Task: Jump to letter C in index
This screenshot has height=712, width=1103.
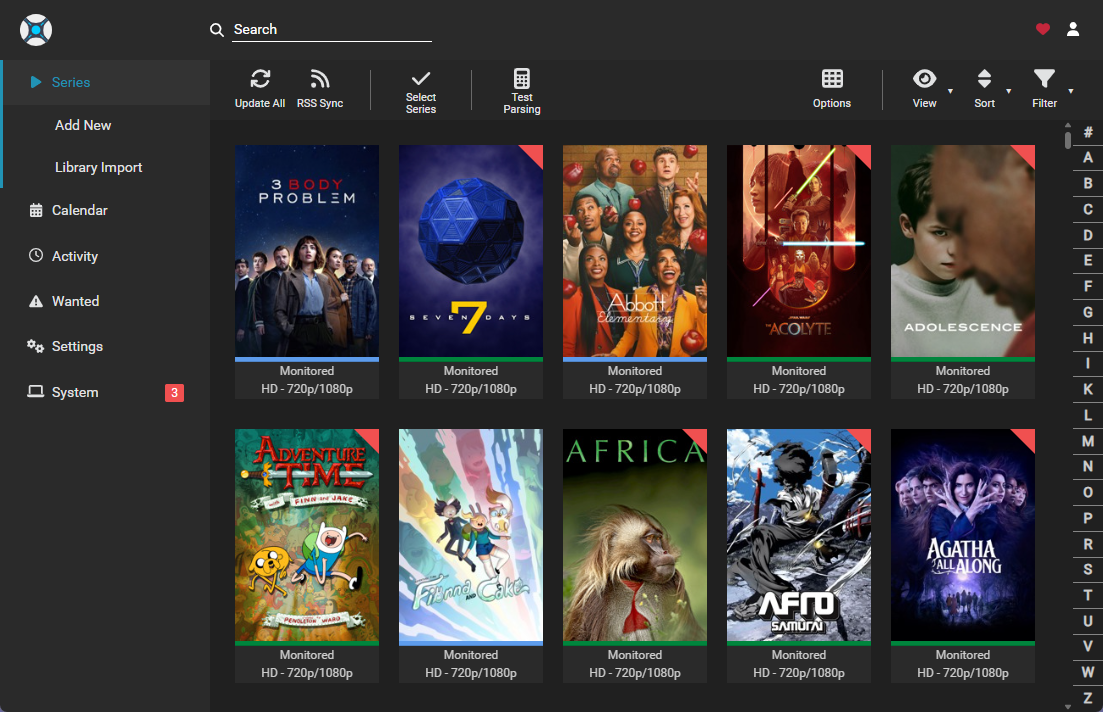Action: click(x=1088, y=209)
